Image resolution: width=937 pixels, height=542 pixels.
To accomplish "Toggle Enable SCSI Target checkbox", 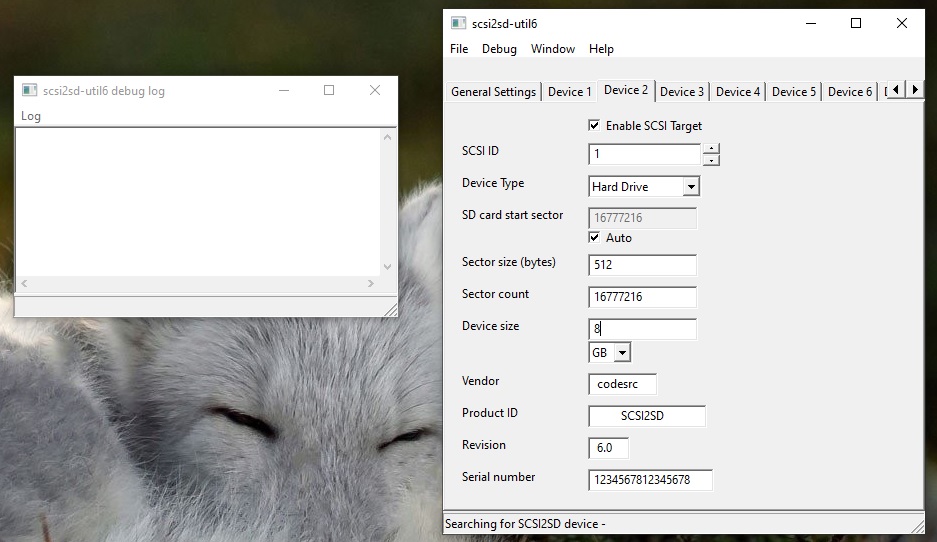I will point(594,125).
